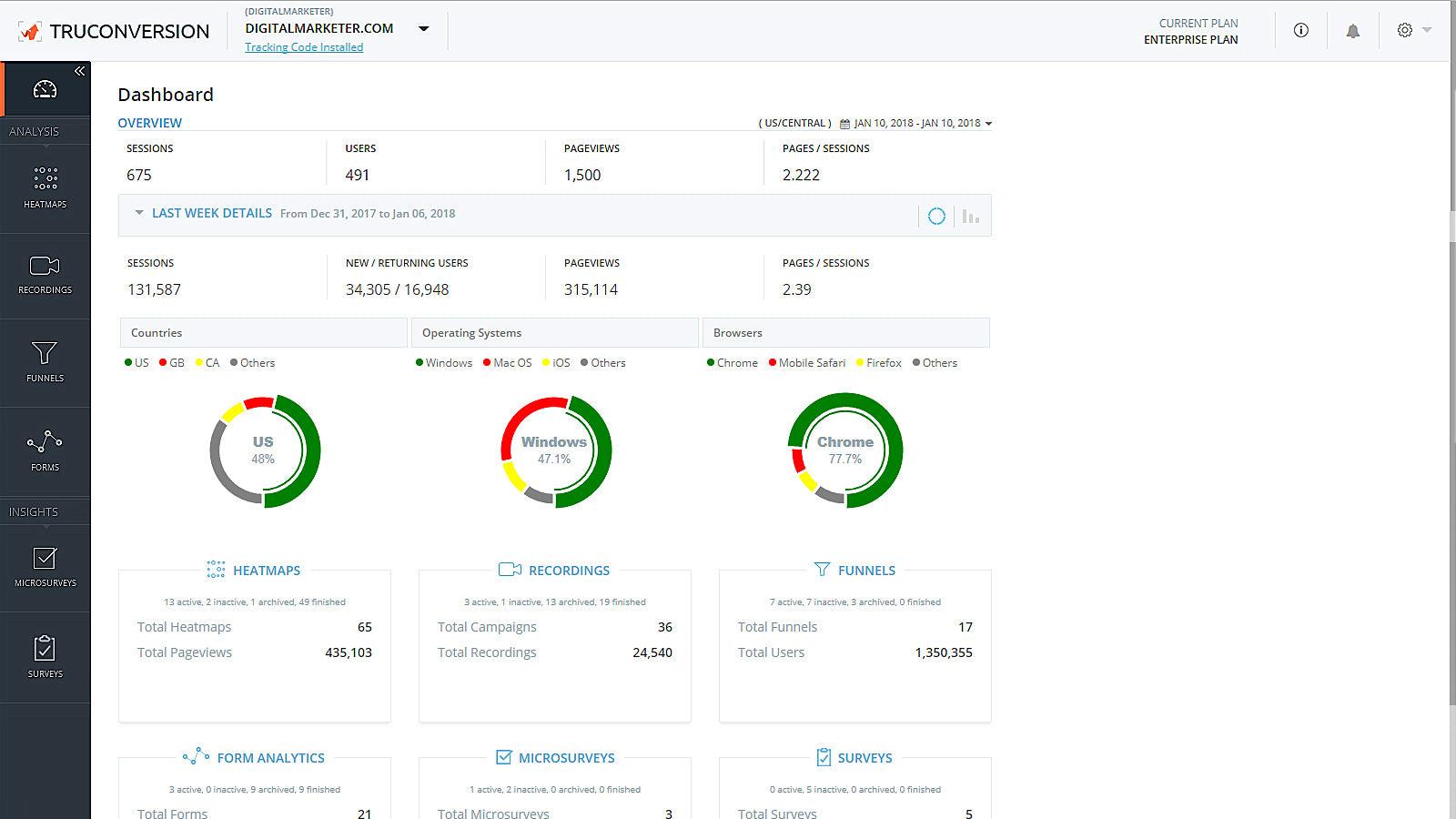Expand the DIGITALMARKETER.COM site selector
The image size is (1456, 819).
click(x=424, y=28)
